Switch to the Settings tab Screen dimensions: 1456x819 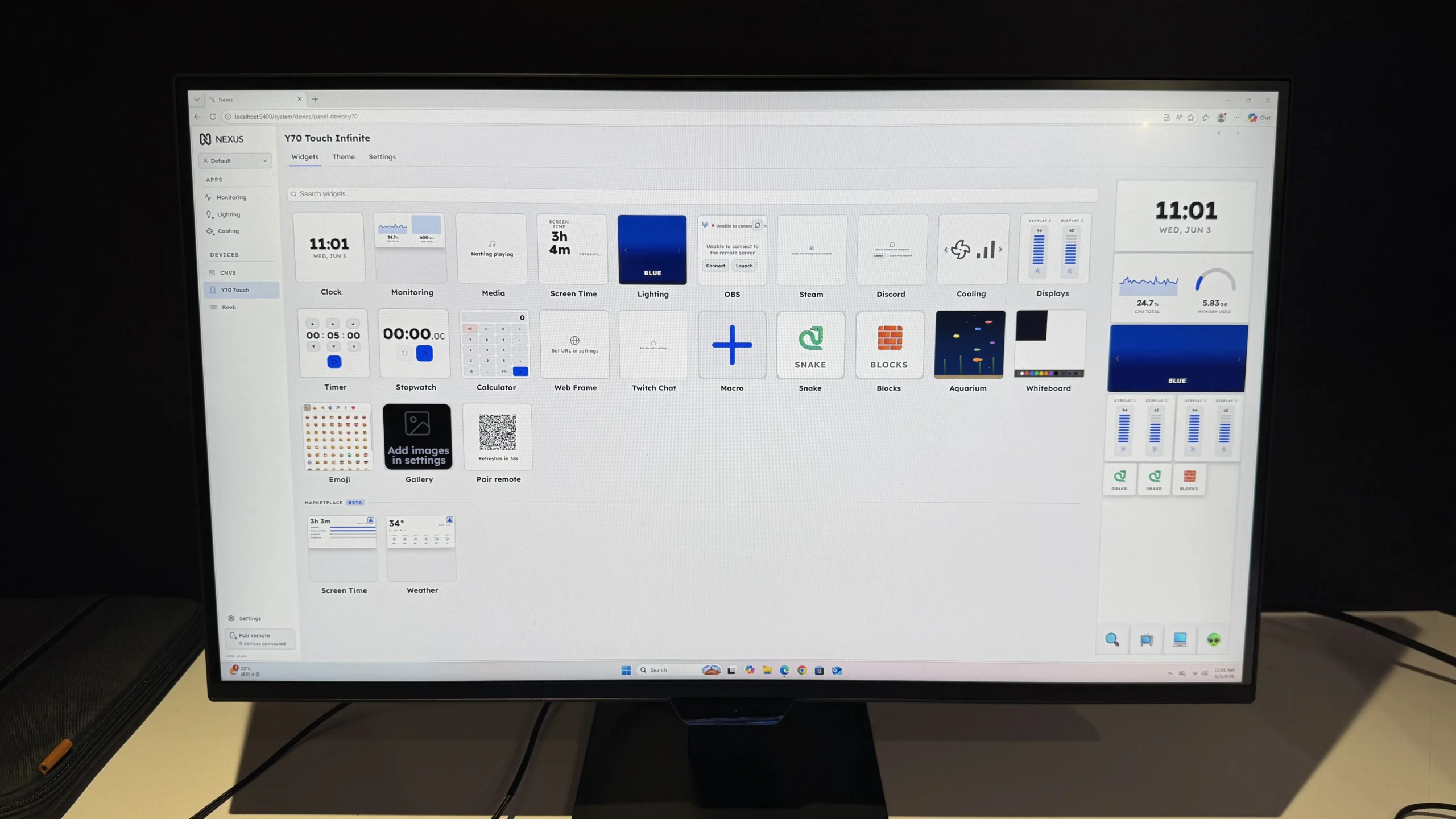(x=382, y=157)
